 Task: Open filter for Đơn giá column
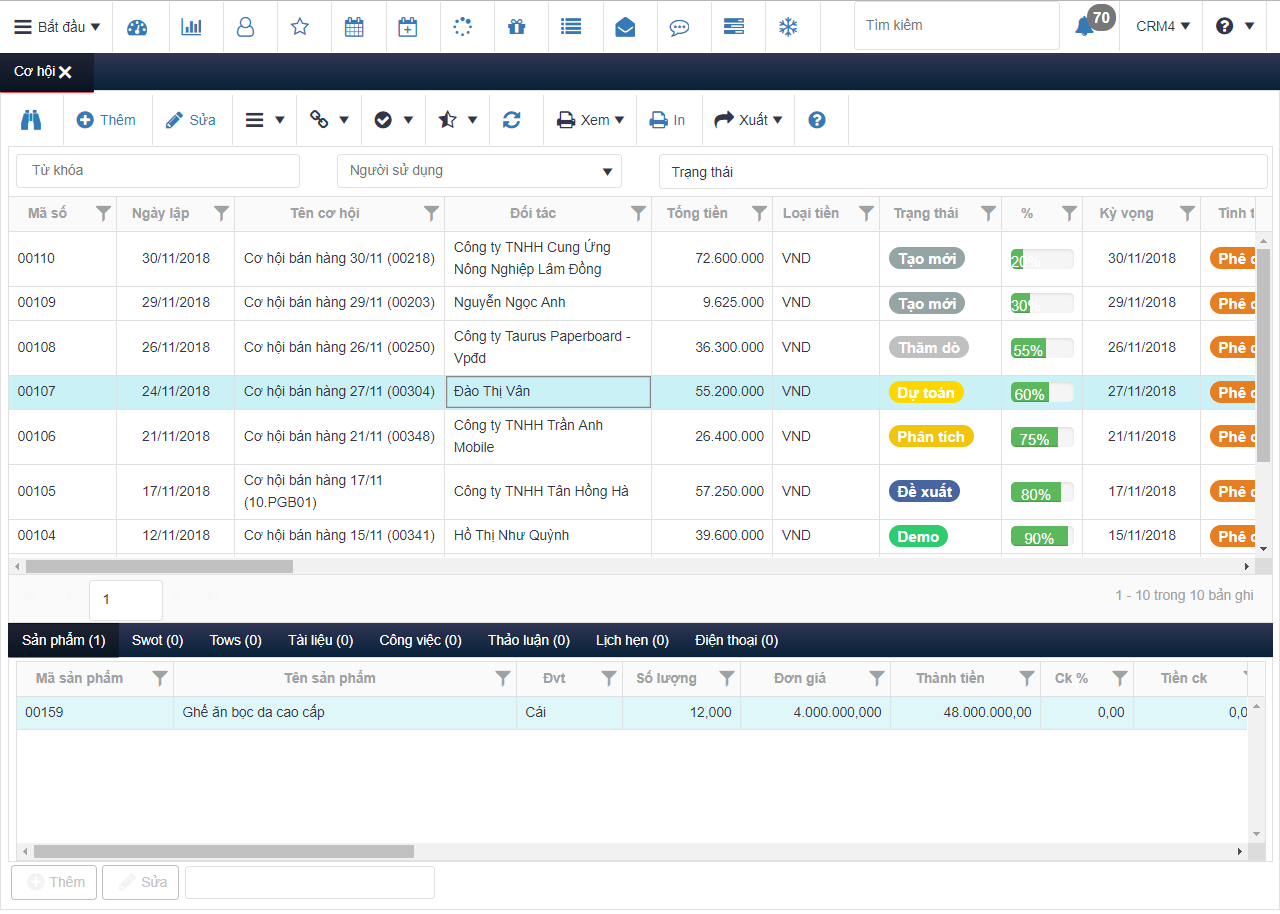click(878, 678)
